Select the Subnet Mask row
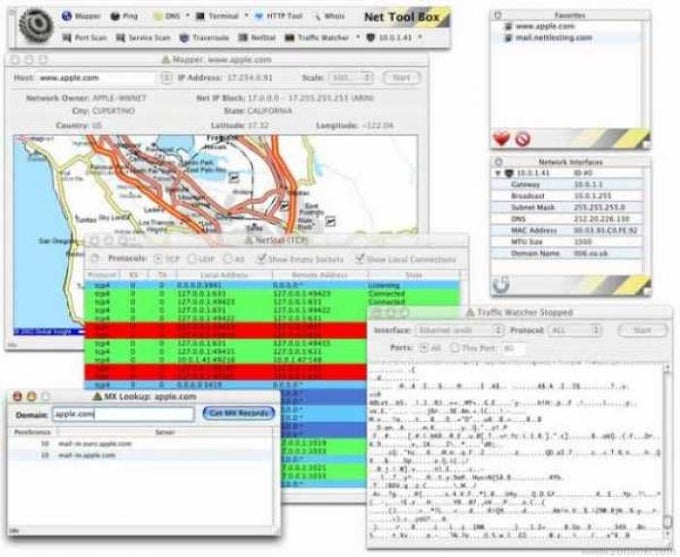Screen dimensions: 680x557 tap(567, 208)
